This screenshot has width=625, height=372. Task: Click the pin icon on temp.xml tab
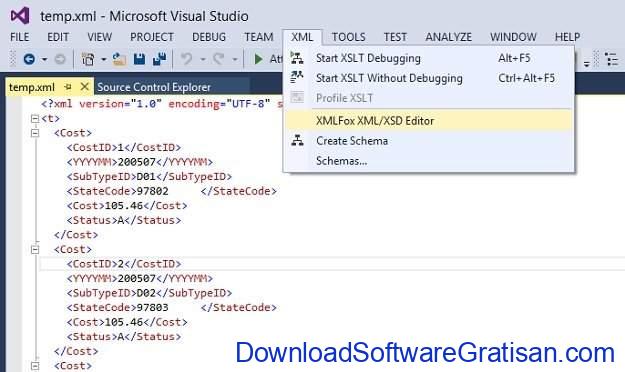click(68, 87)
